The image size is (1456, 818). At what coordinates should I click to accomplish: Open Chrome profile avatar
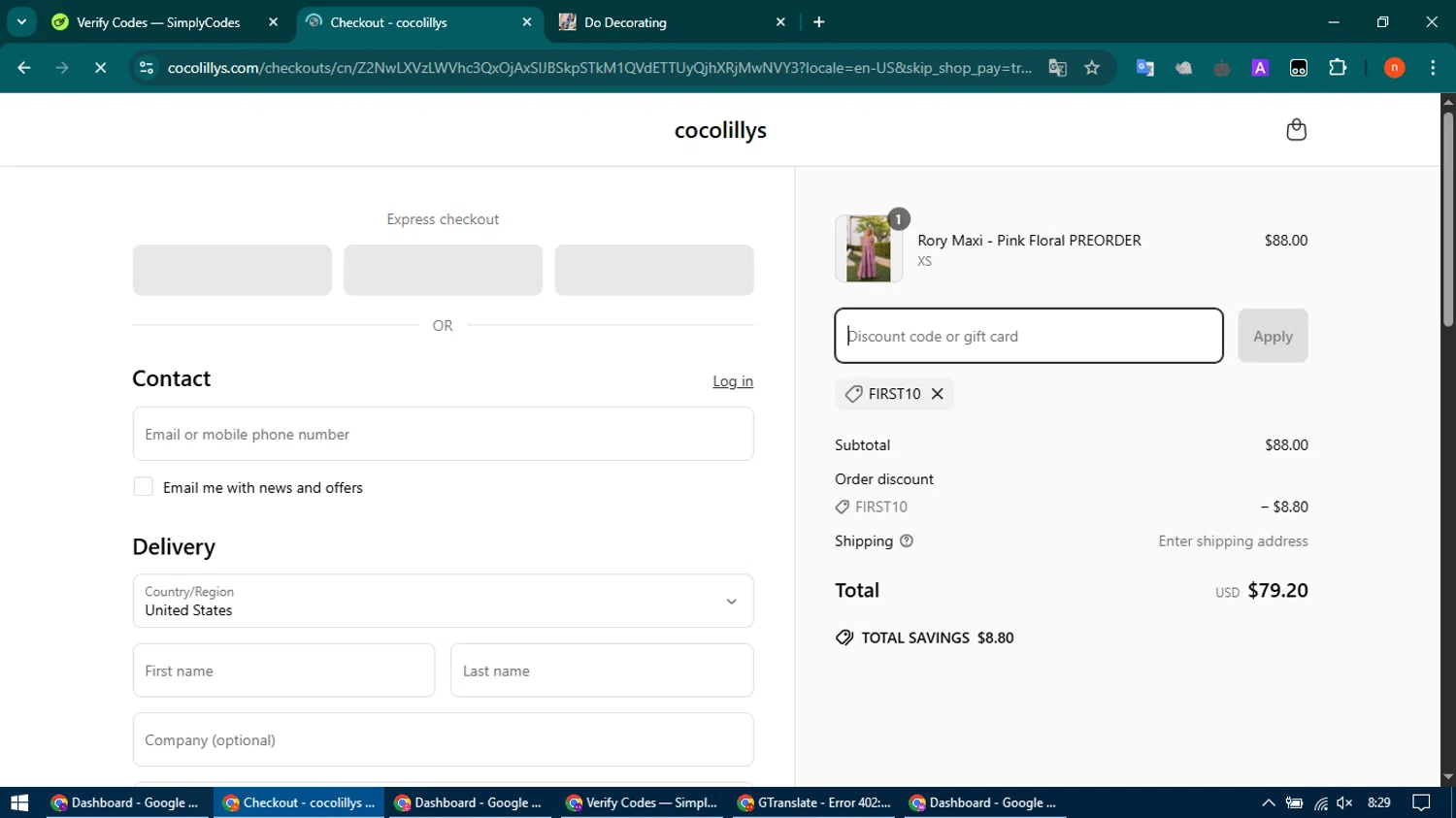click(1394, 68)
